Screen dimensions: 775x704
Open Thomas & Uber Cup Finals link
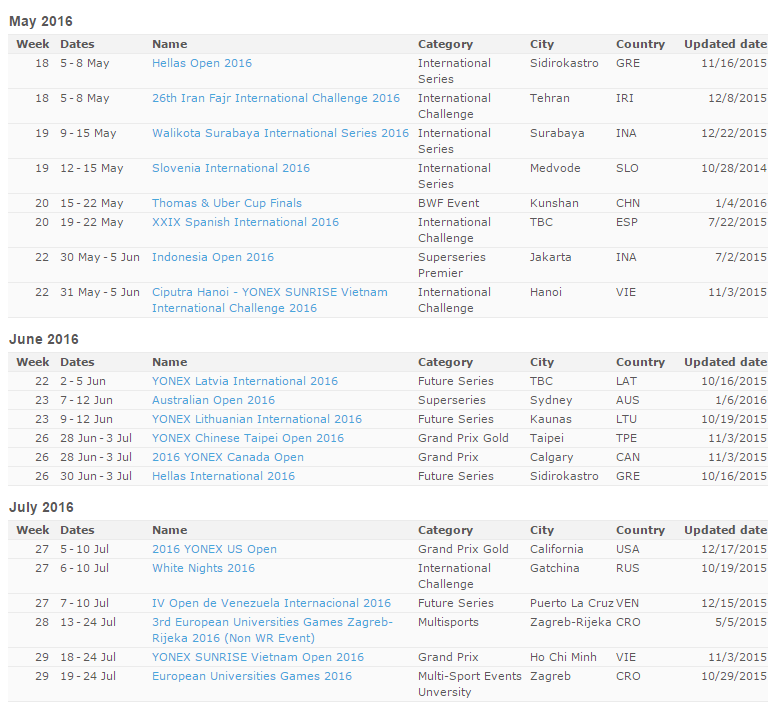[x=227, y=203]
